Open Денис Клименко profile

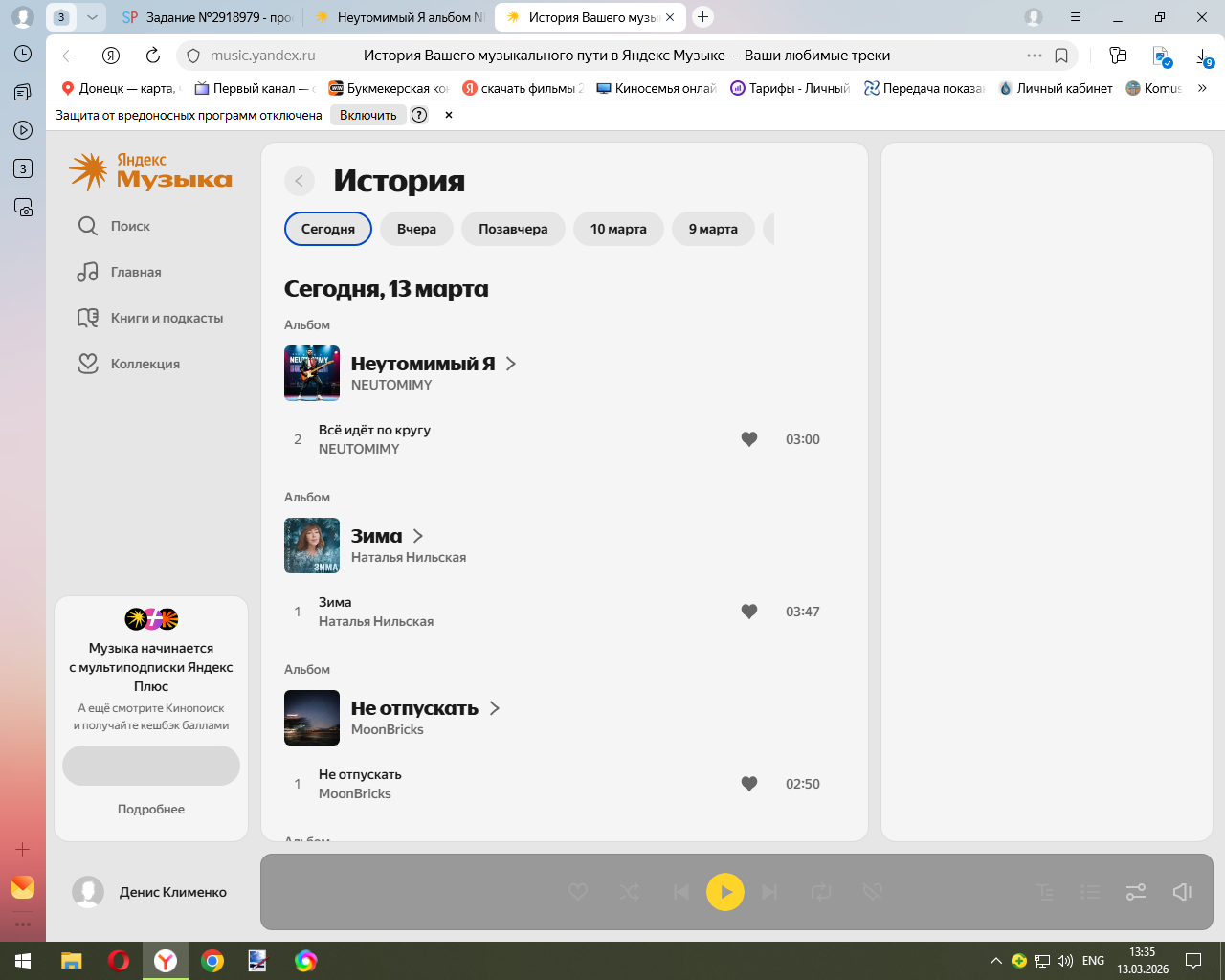click(x=150, y=892)
